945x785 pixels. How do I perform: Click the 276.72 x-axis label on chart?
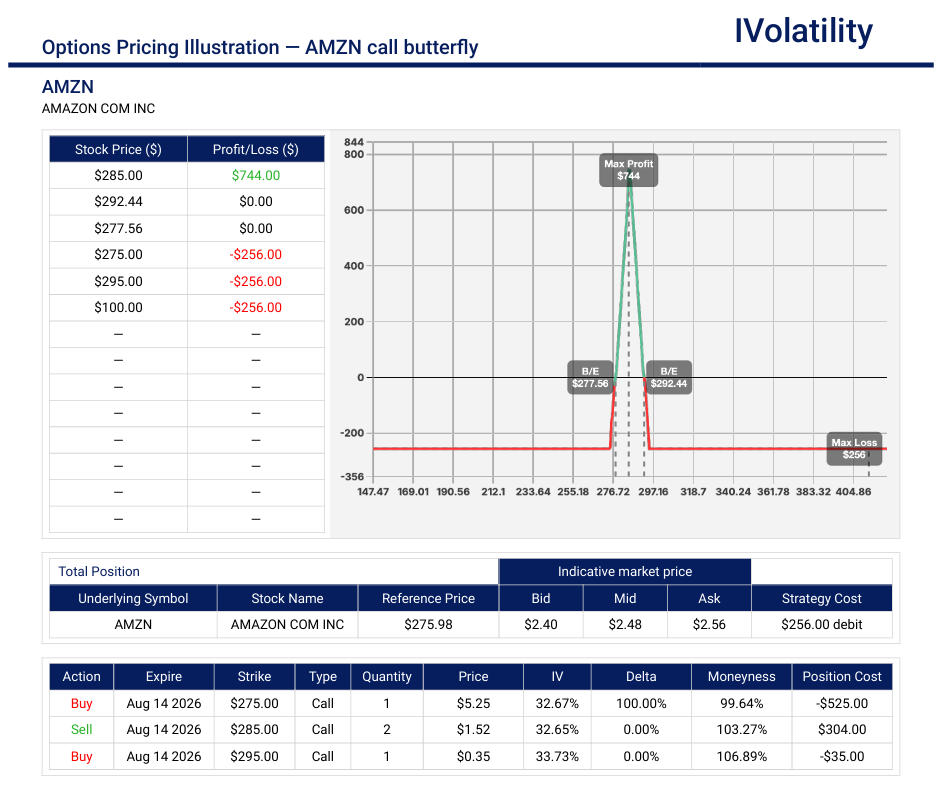[613, 492]
